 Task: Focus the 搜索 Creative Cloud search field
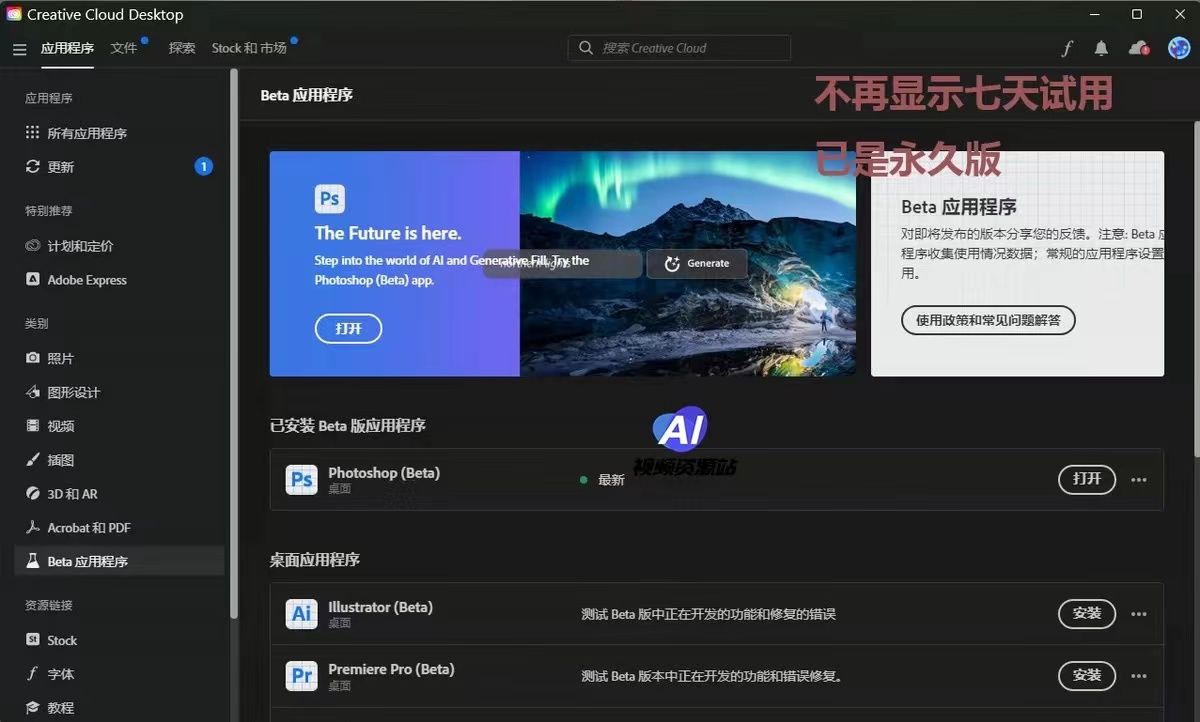[x=680, y=48]
